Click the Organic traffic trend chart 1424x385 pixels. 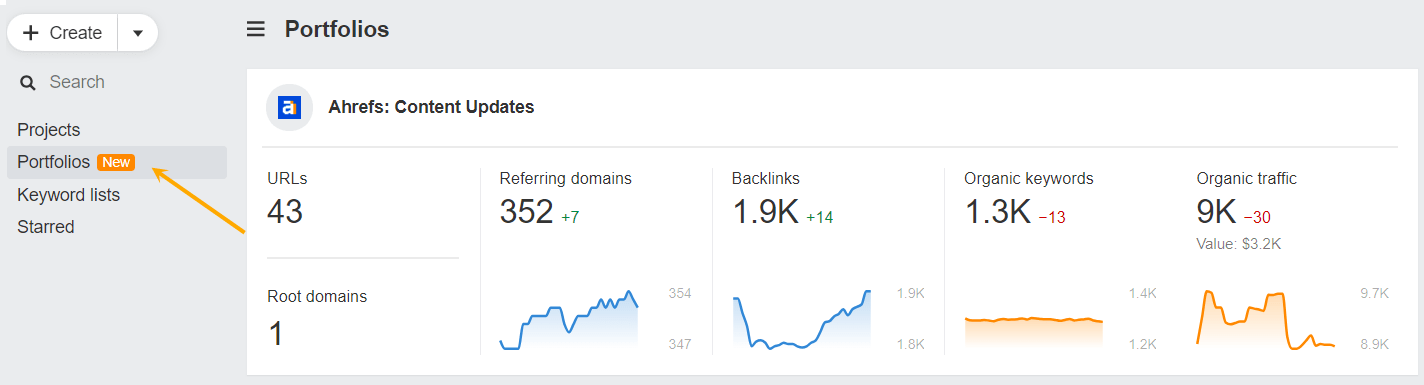tap(1265, 320)
